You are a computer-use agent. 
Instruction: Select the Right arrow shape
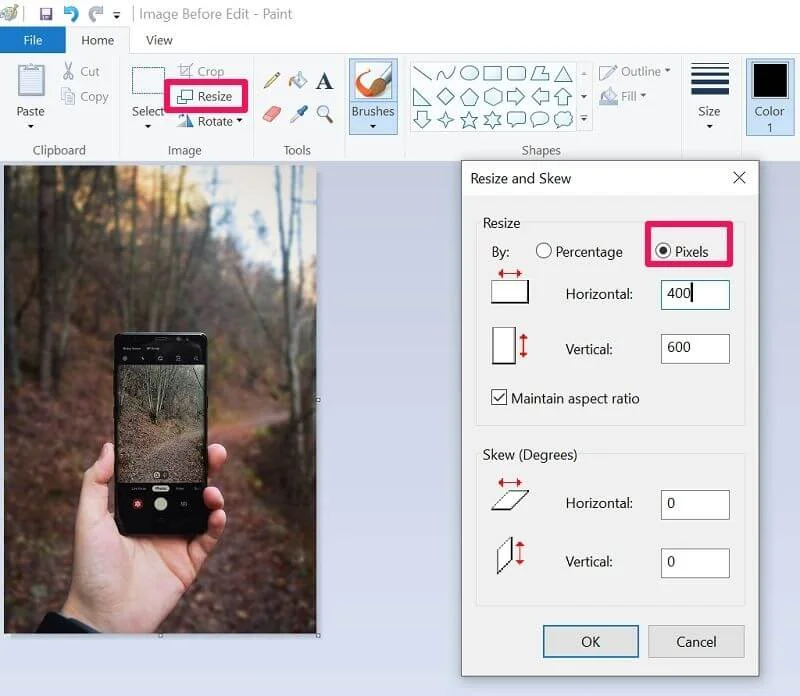tap(516, 96)
